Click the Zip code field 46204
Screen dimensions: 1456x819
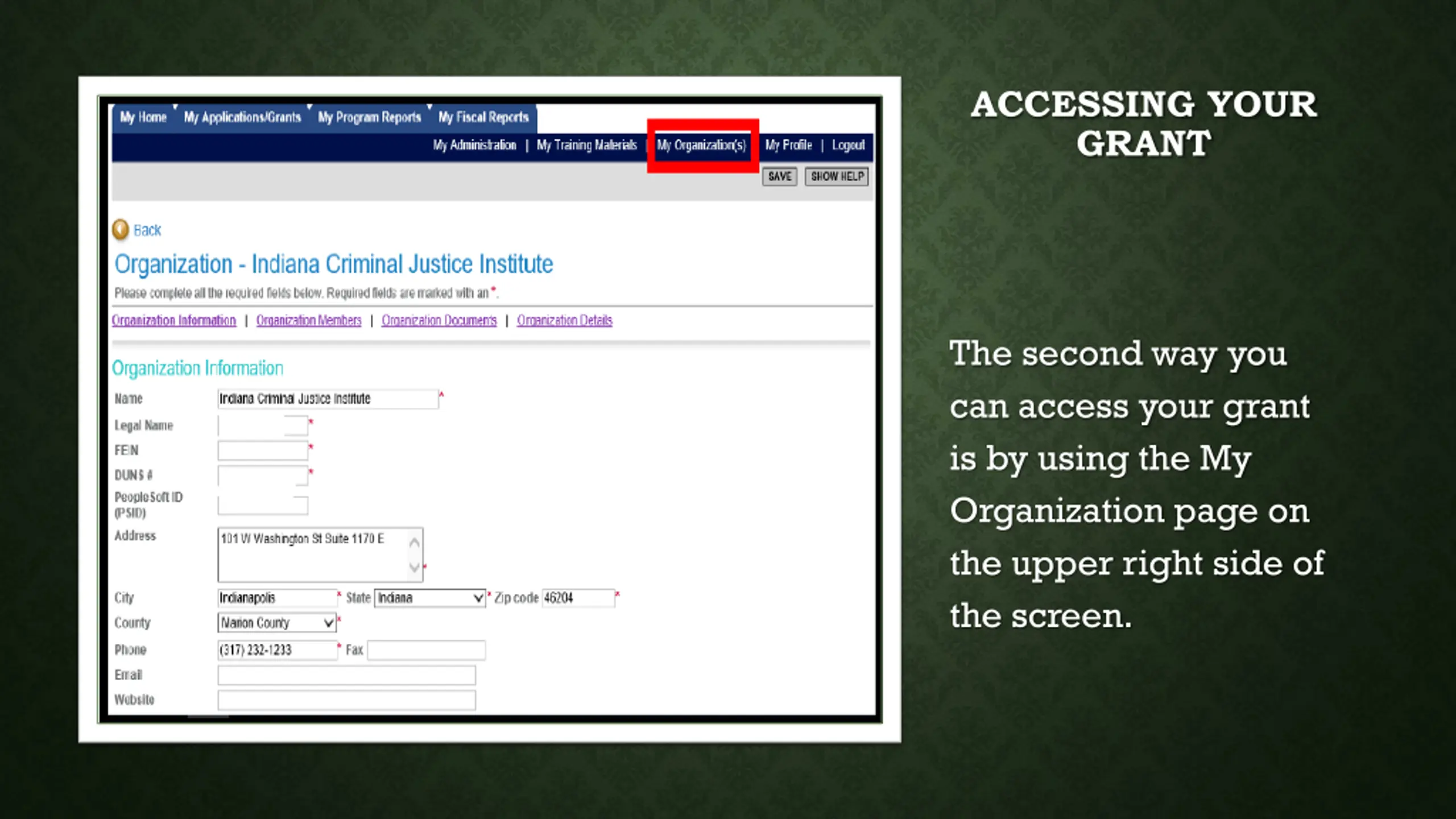coord(578,598)
